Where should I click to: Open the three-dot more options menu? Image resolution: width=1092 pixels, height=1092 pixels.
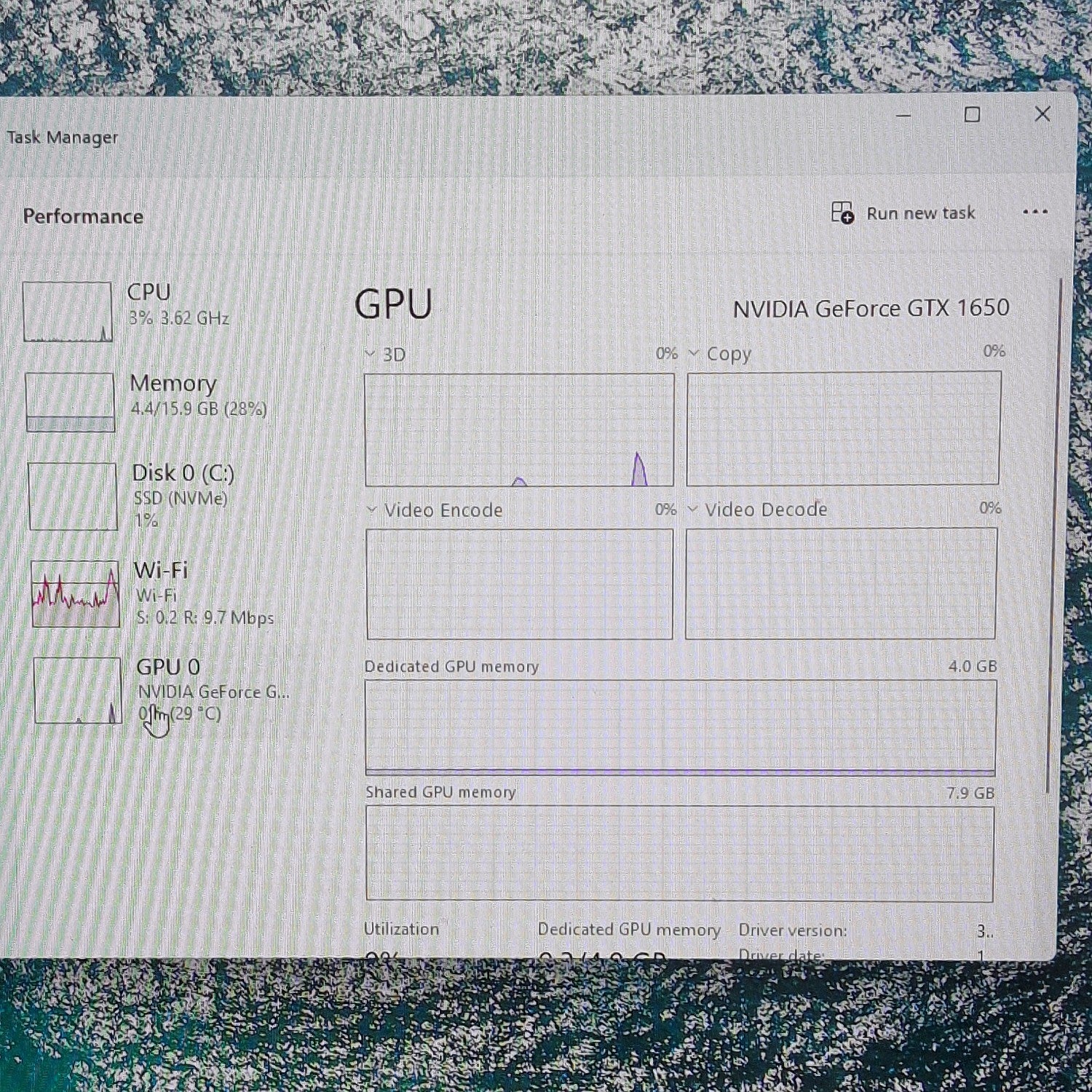(1034, 212)
